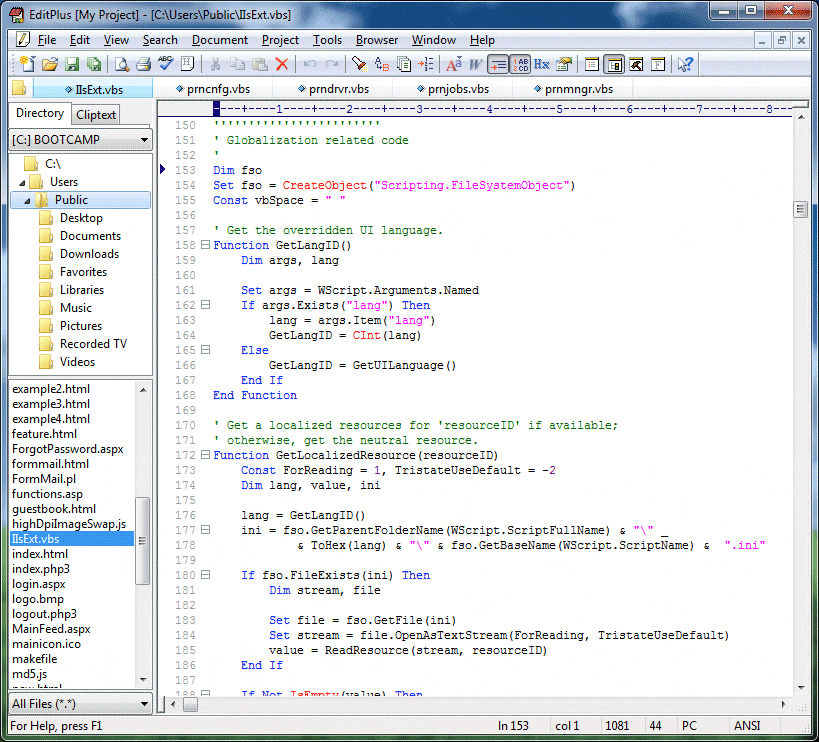Open Print Preview from the toolbar
Screen dimensions: 819x742
coord(121,64)
